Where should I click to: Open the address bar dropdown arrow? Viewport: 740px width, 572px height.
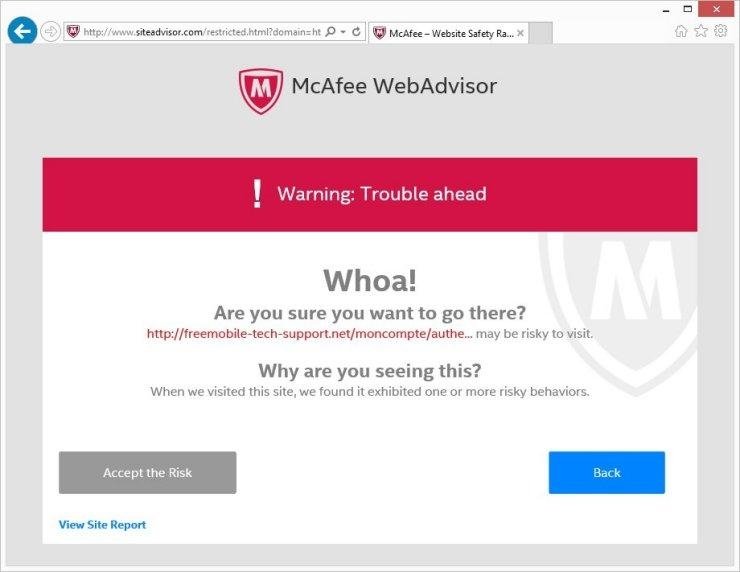click(344, 32)
